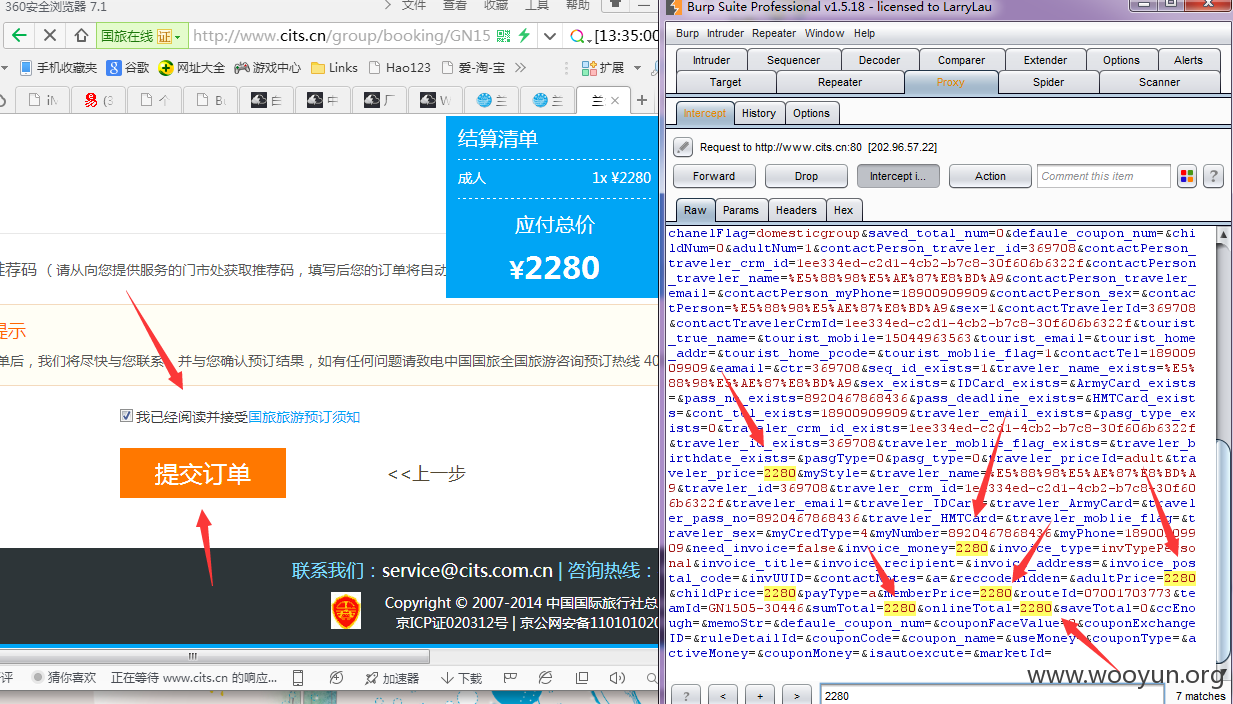Screen dimensions: 1233x704
Task: Toggle the Intercept is on button
Action: point(898,176)
